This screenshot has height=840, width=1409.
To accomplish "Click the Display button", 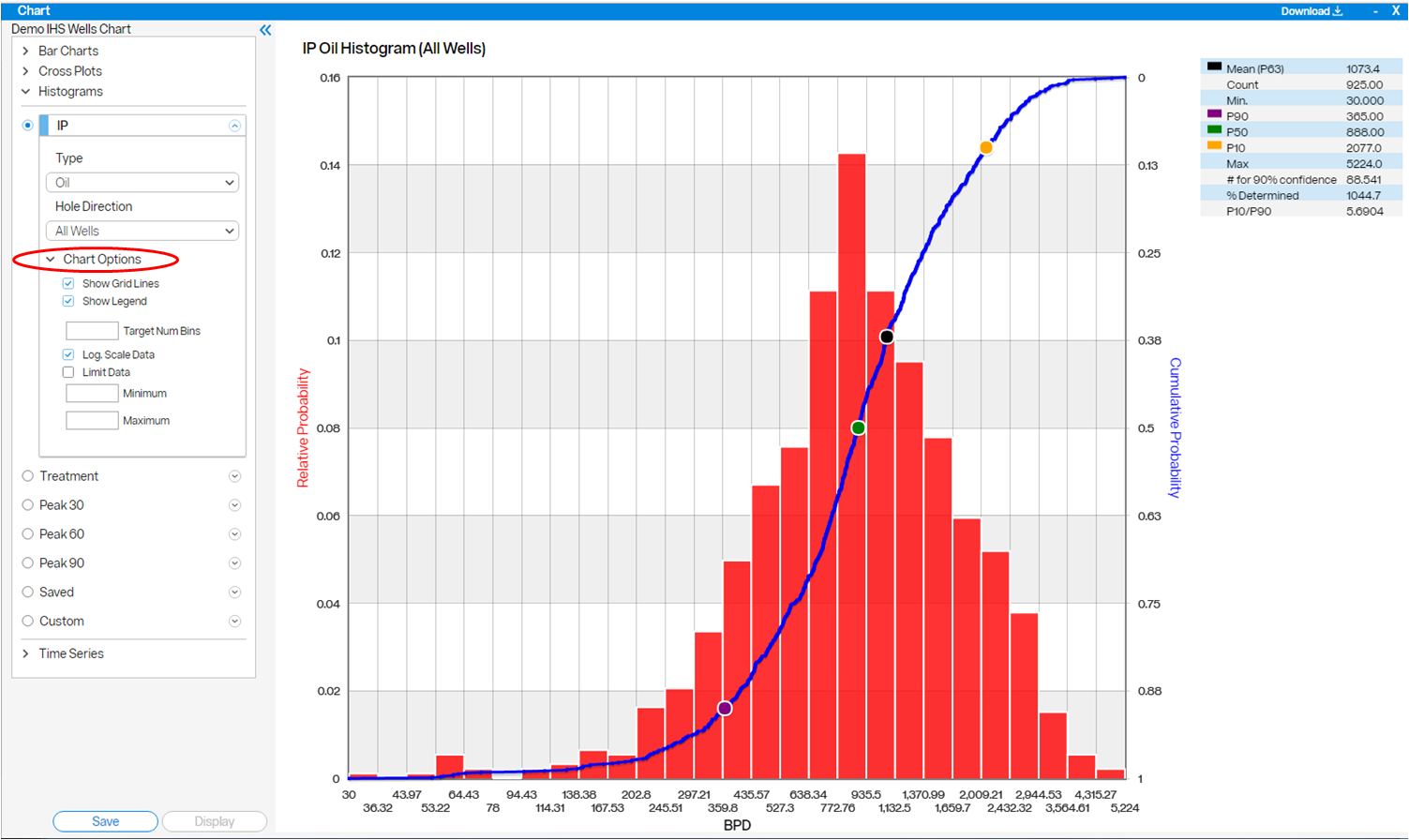I will coord(215,821).
